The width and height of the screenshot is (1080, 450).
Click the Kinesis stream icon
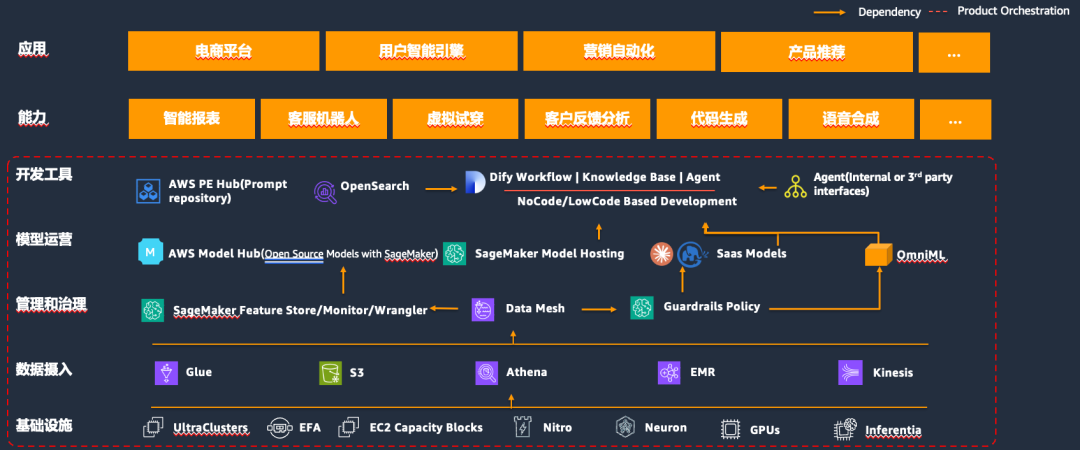click(x=850, y=373)
